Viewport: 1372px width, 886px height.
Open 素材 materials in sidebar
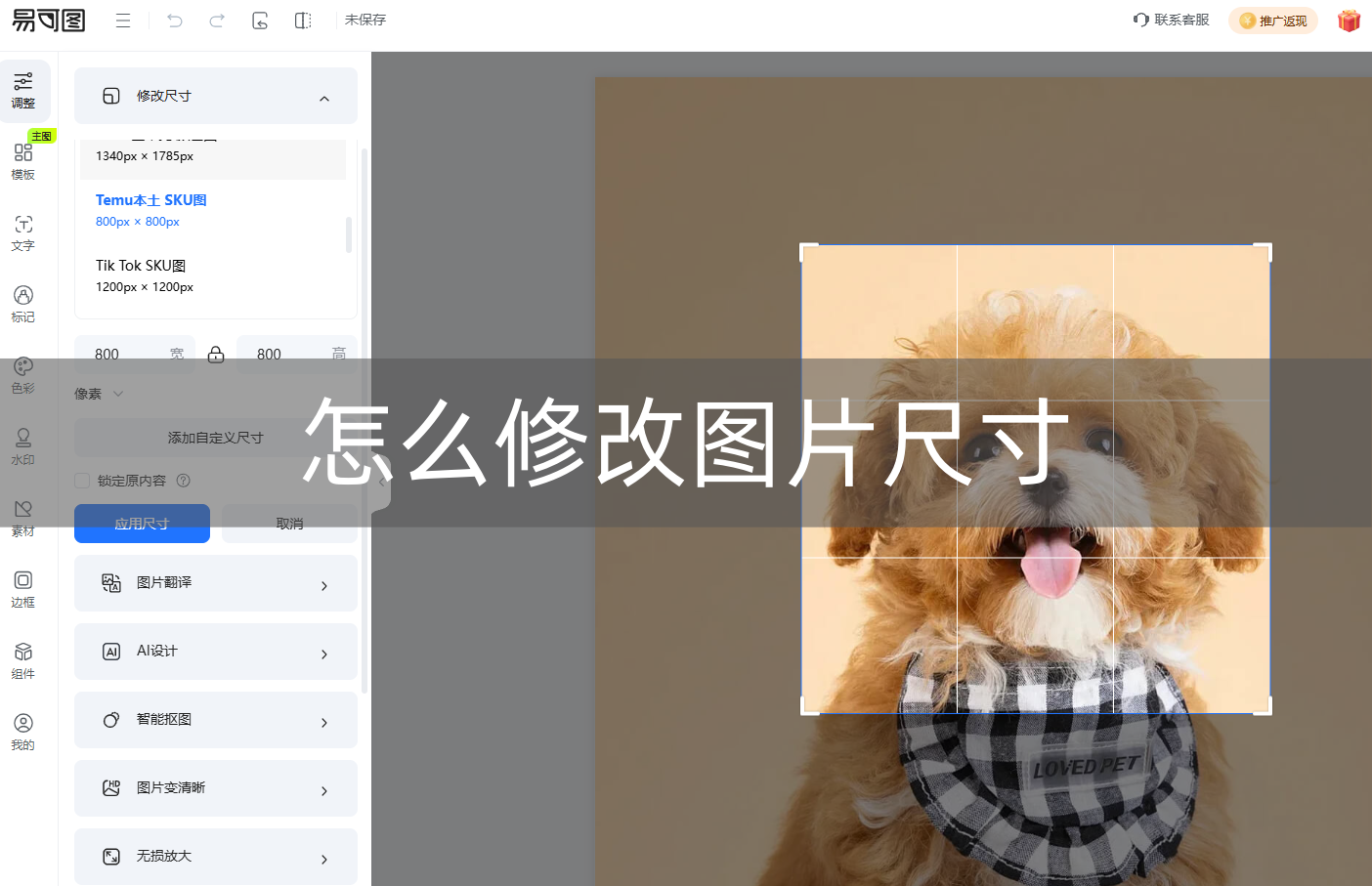pyautogui.click(x=23, y=519)
